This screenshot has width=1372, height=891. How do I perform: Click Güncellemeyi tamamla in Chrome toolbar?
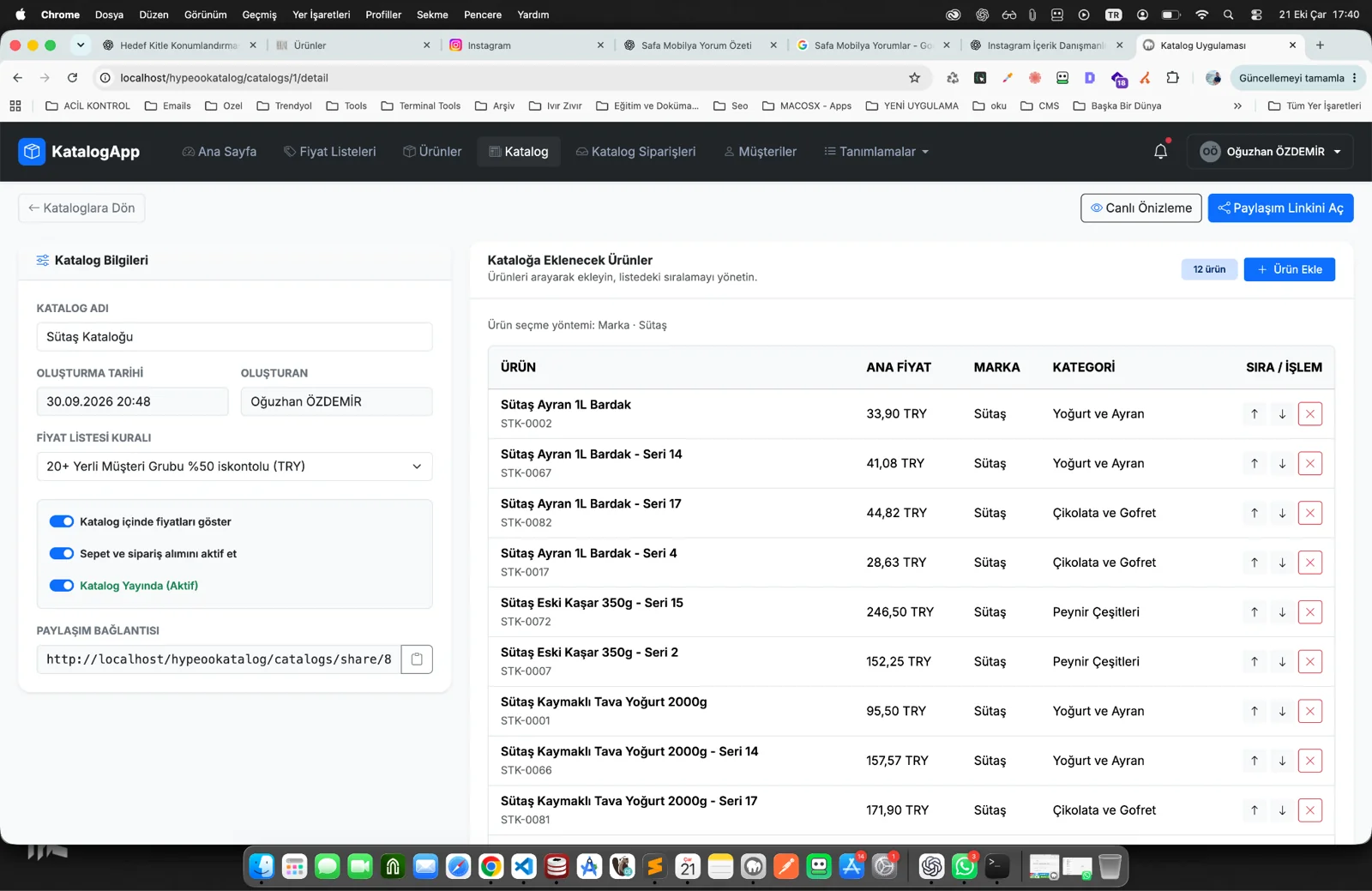pos(1297,78)
